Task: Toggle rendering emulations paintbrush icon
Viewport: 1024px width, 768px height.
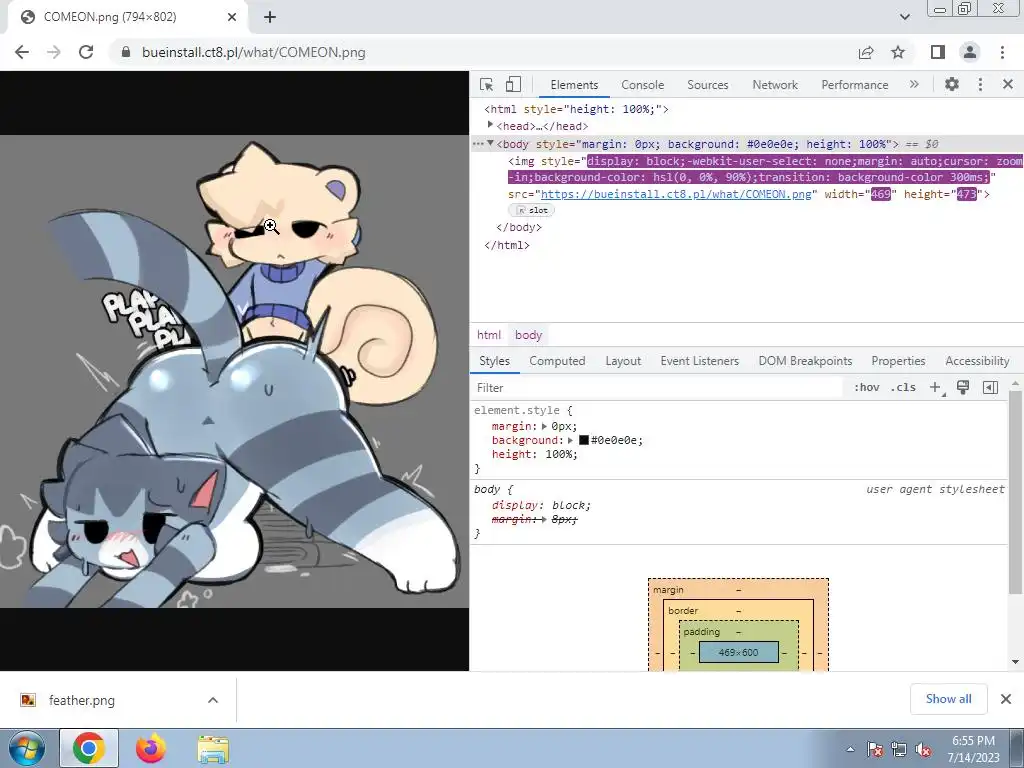Action: coord(963,387)
